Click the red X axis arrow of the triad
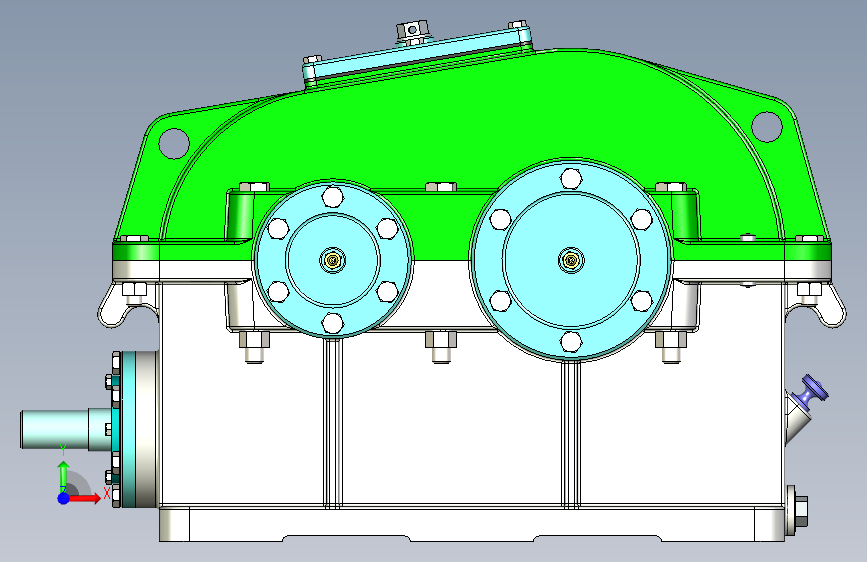 click(x=86, y=498)
